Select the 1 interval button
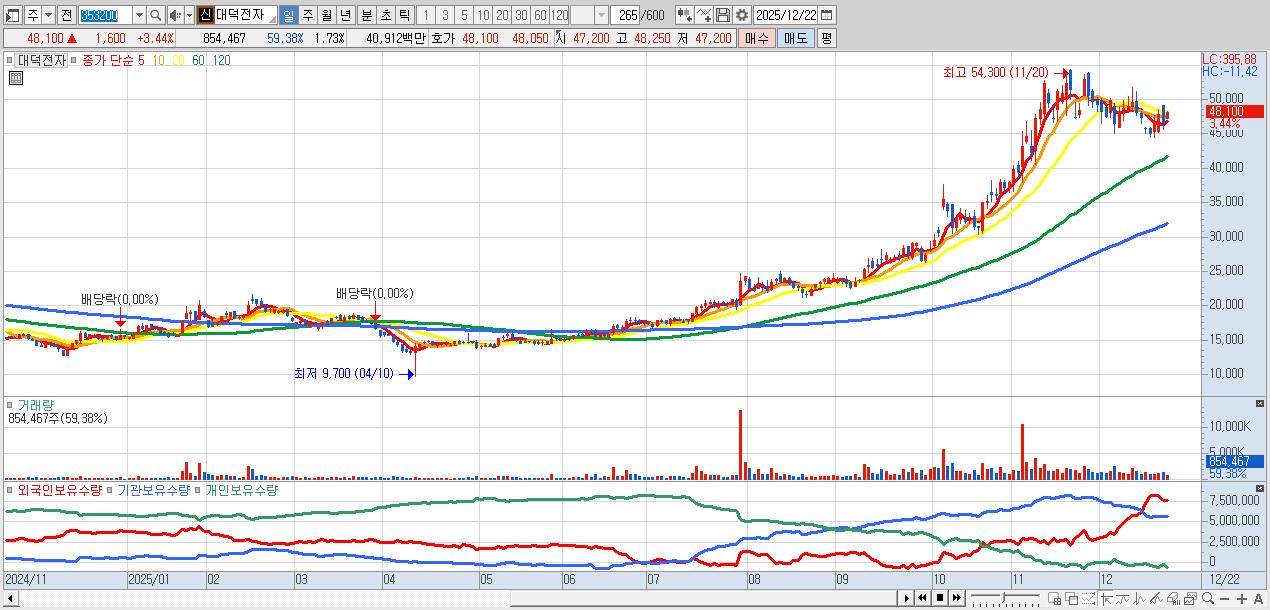 (424, 15)
